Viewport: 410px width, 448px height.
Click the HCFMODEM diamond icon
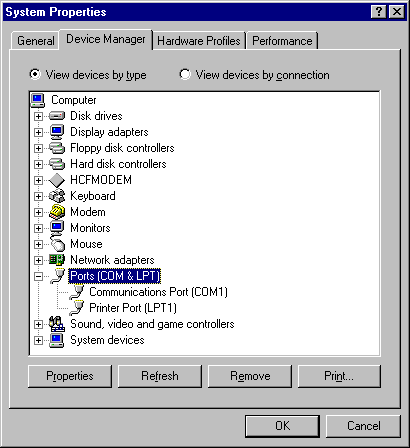point(57,180)
